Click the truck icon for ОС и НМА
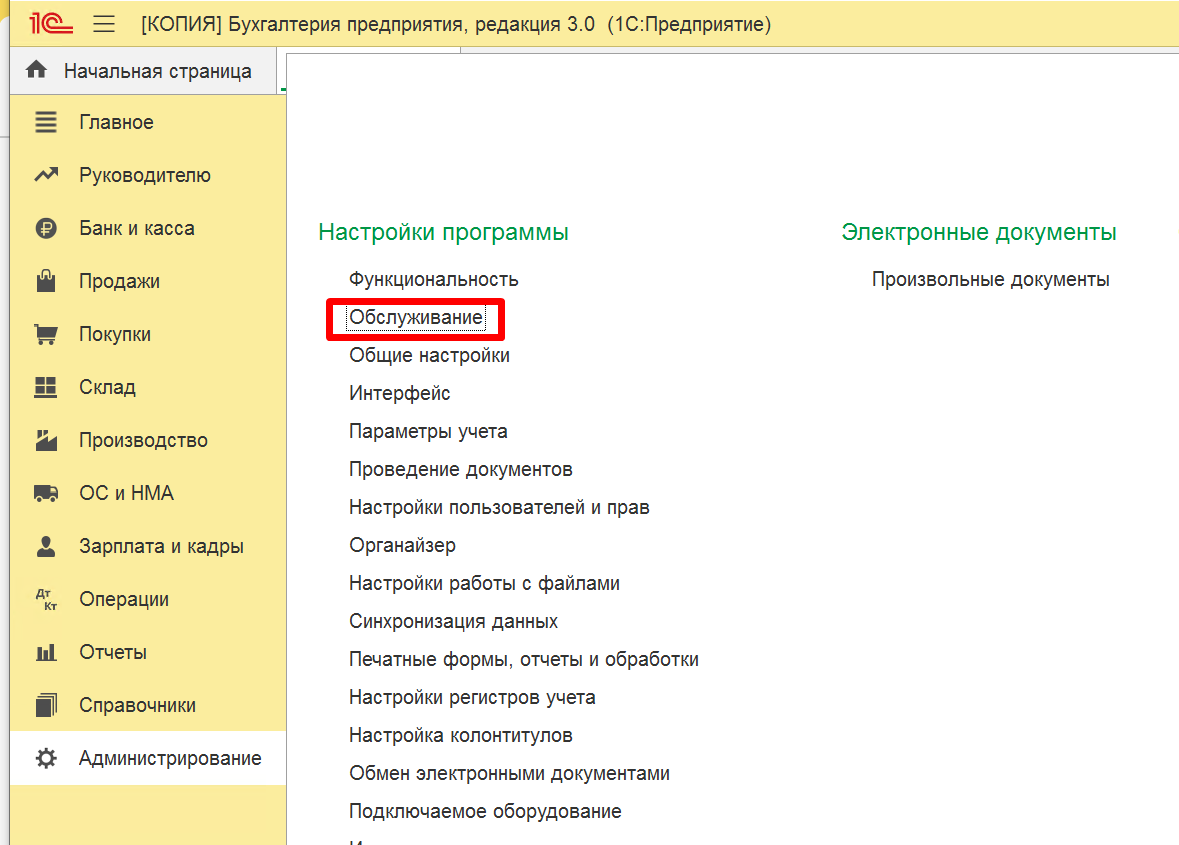Screen dimensions: 1179x845 tap(46, 493)
